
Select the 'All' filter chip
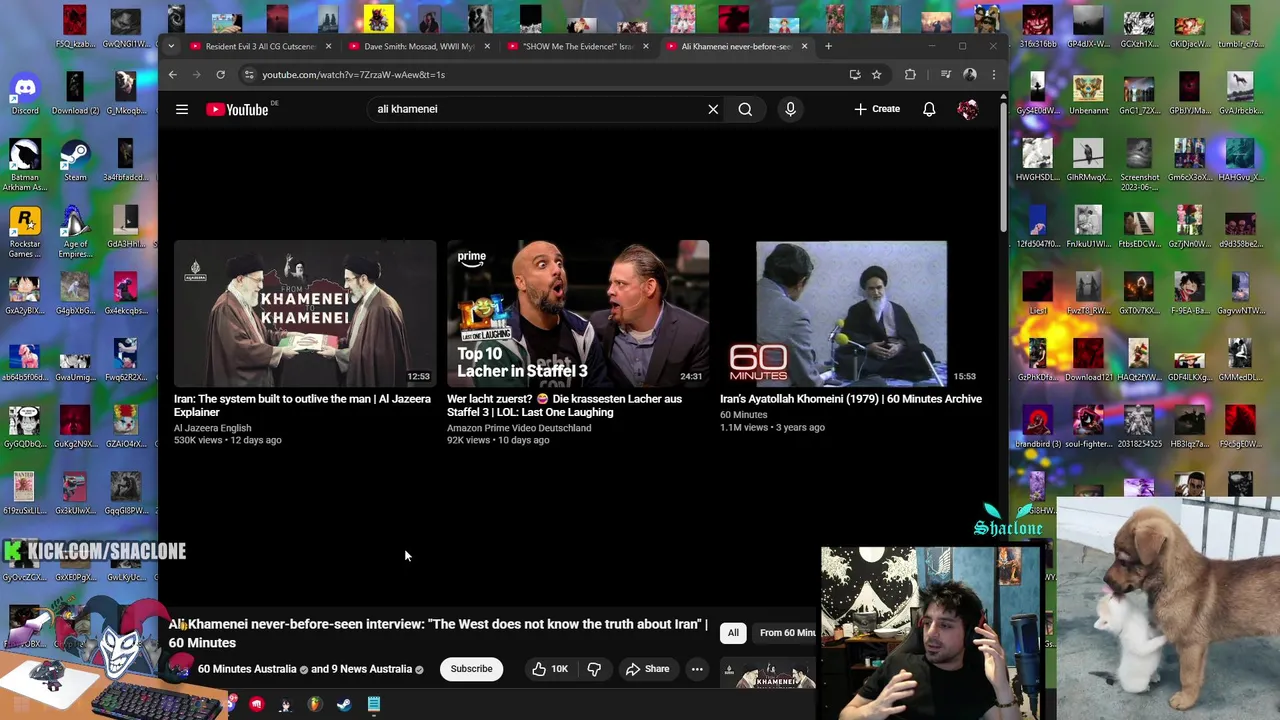[733, 633]
